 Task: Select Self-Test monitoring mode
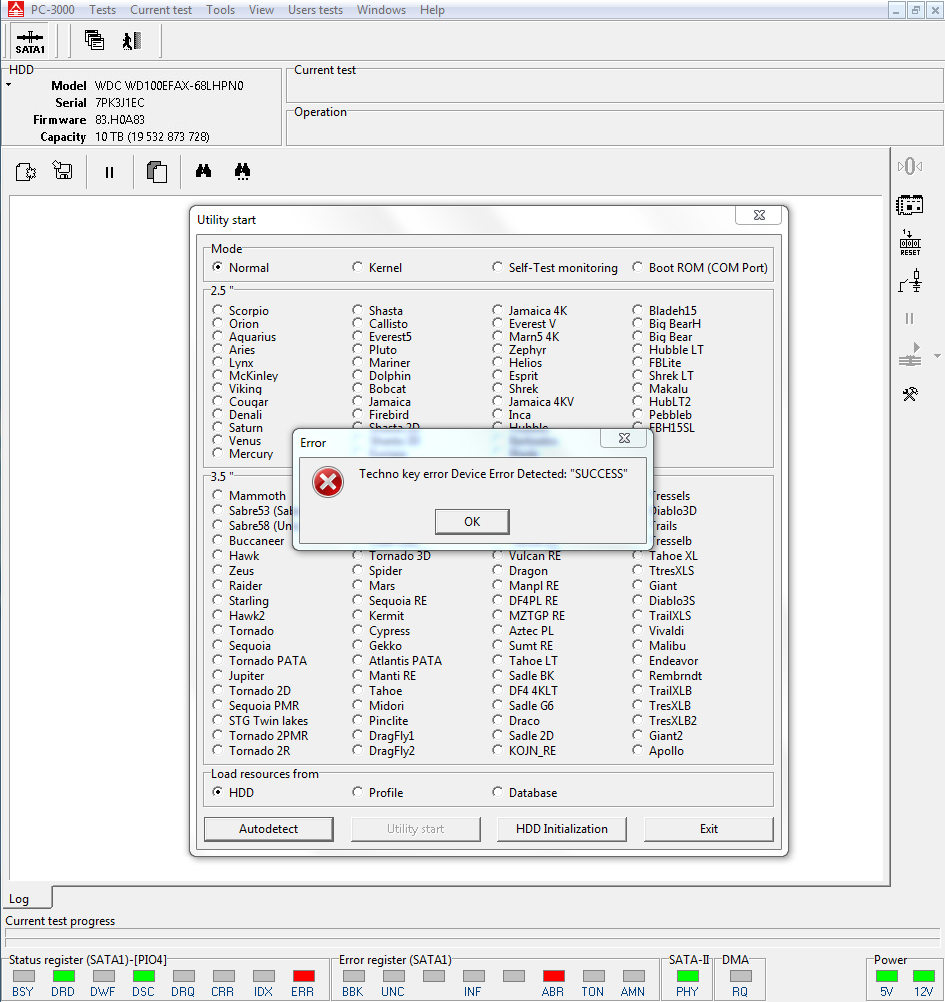497,267
